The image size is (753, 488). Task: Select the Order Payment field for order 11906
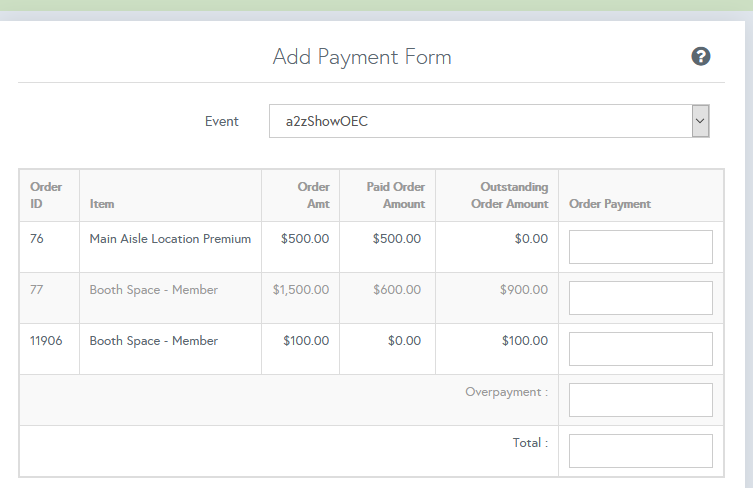click(640, 349)
